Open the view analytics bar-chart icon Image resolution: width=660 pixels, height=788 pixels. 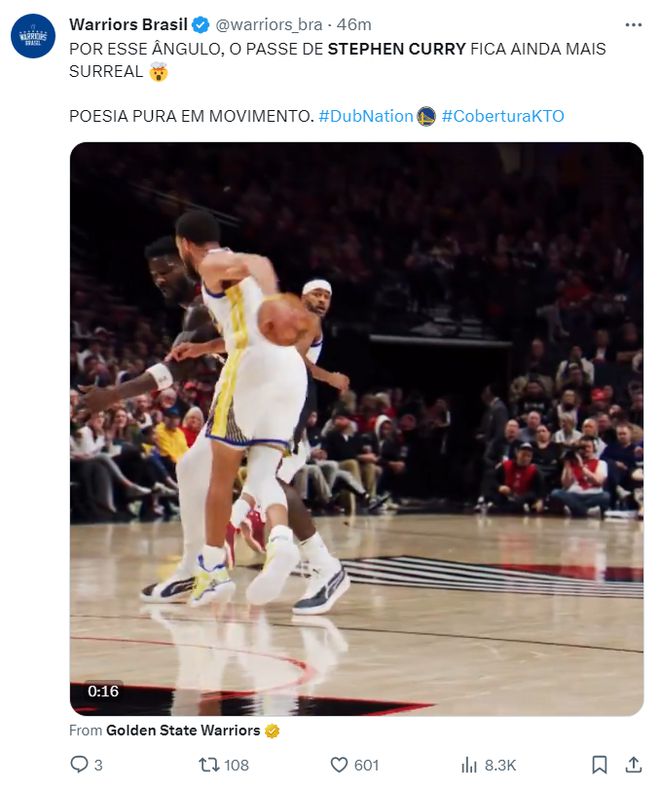tap(469, 765)
